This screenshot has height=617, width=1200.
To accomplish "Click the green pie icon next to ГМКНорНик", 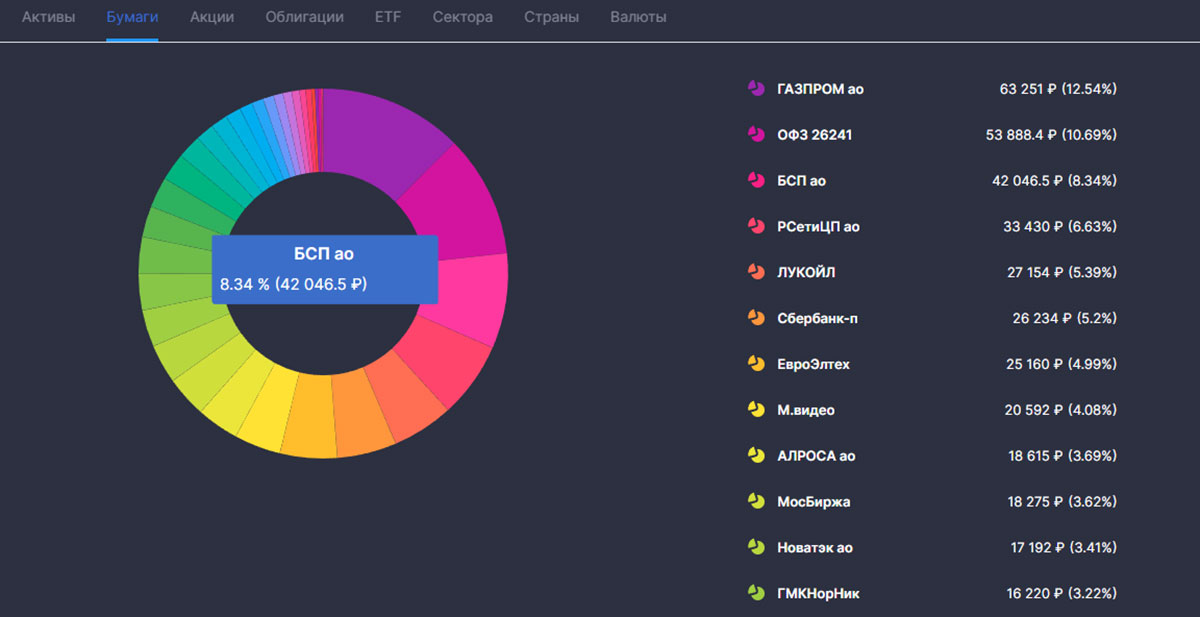I will [756, 593].
